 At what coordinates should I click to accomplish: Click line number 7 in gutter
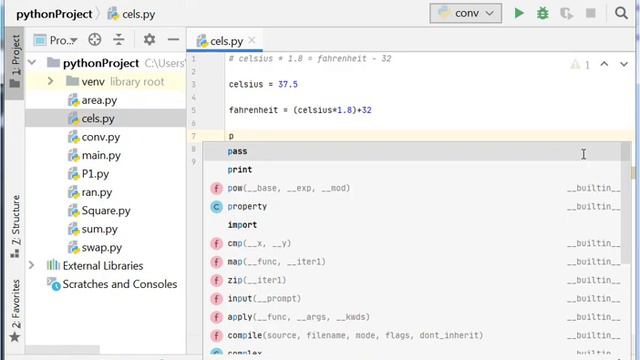[x=193, y=136]
